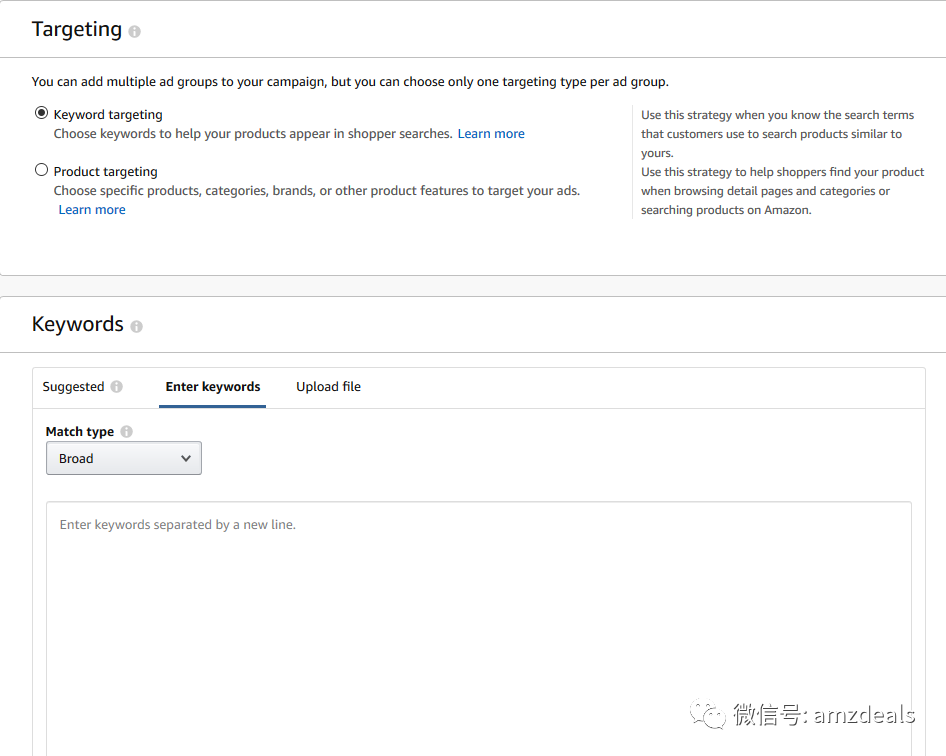Image resolution: width=946 pixels, height=756 pixels.
Task: Click the Keyword targeting option label
Action: click(108, 115)
